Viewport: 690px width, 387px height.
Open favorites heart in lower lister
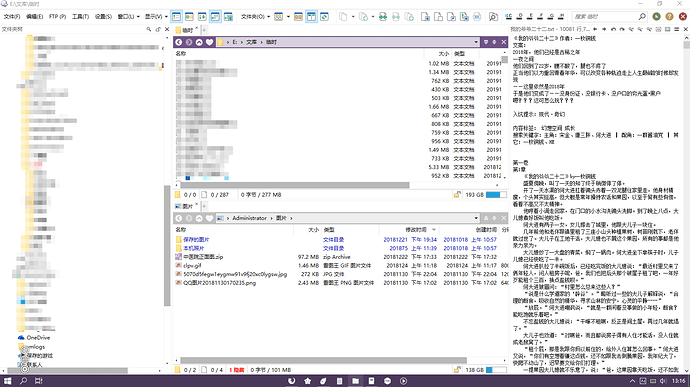(209, 218)
